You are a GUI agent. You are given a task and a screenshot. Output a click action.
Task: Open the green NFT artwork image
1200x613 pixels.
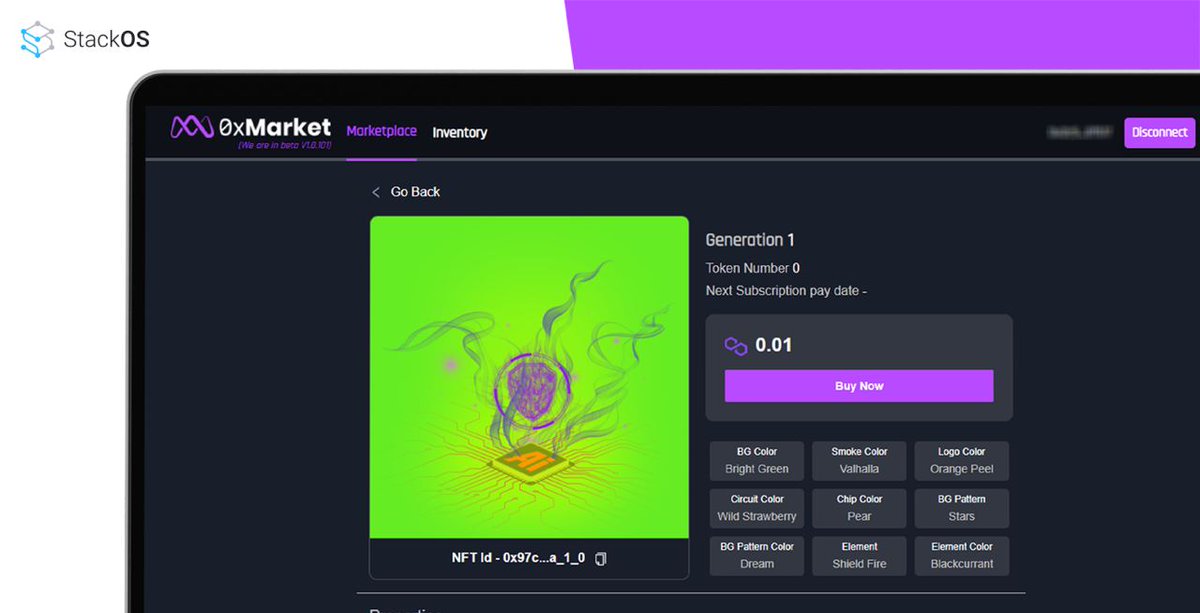point(529,377)
